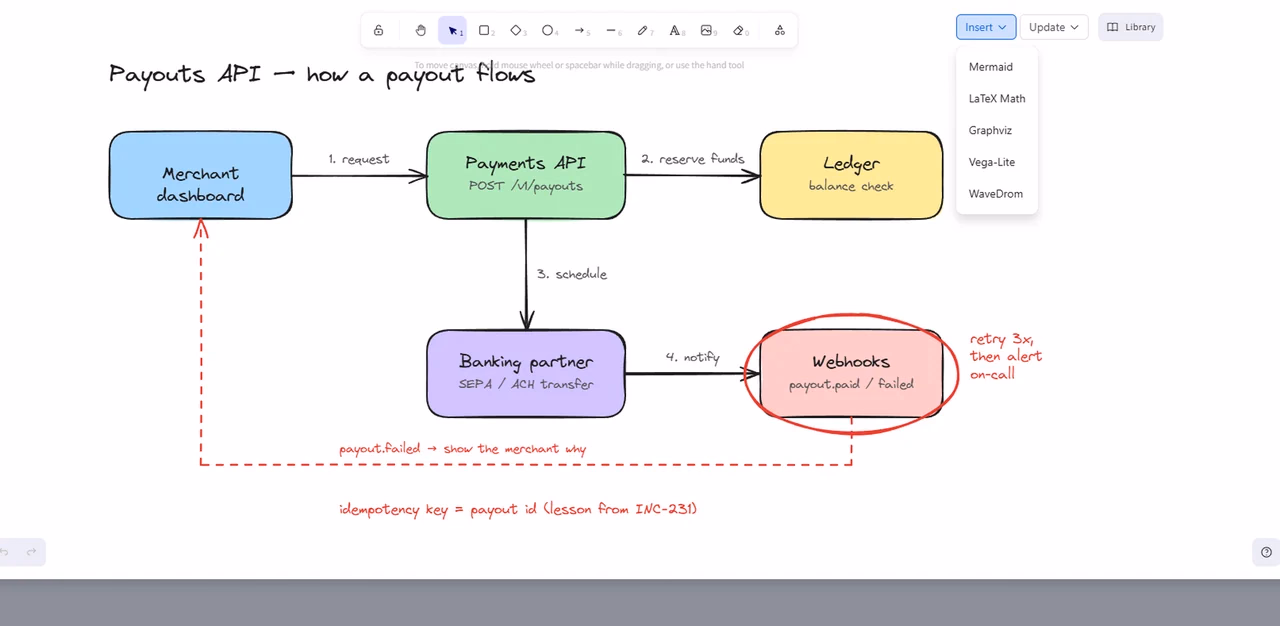Screen dimensions: 1280x626
Task: Click the '4. notify' label
Action: 693,357
